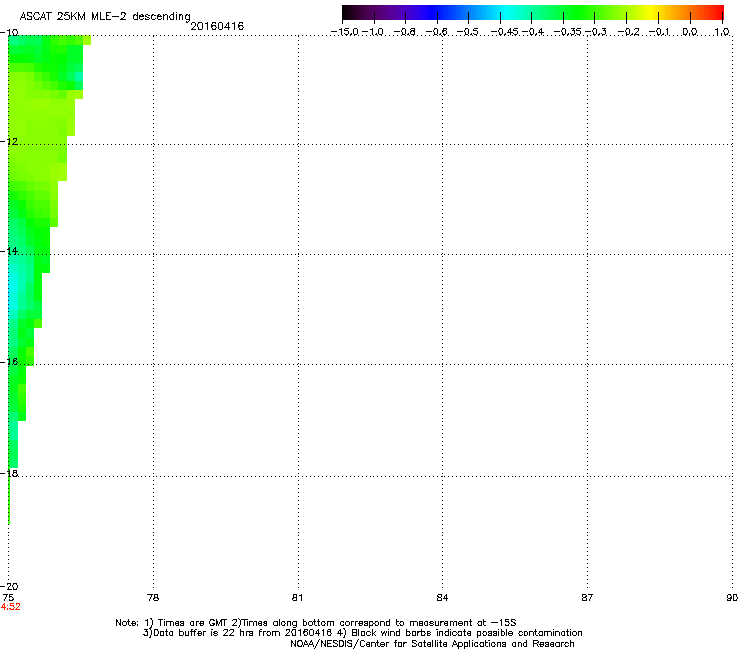Image resolution: width=740 pixels, height=650 pixels.
Task: Click the latitude axis label -10
Action: point(9,32)
